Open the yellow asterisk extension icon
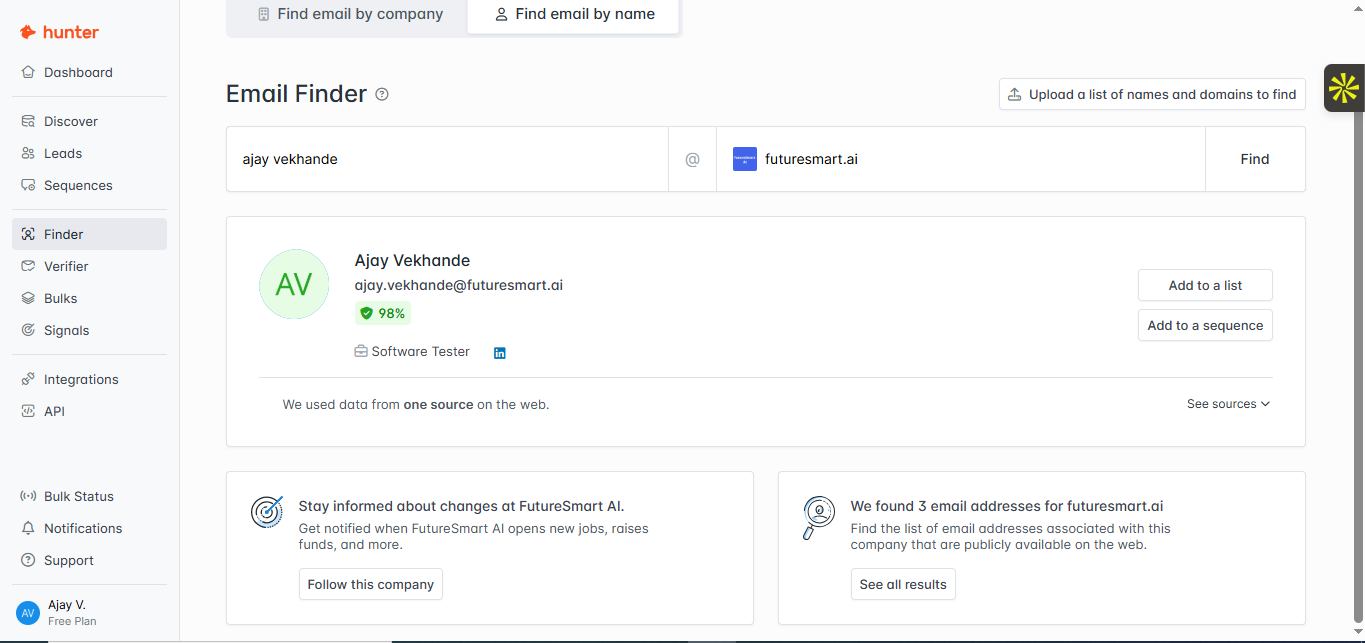This screenshot has height=643, width=1365. [1344, 89]
